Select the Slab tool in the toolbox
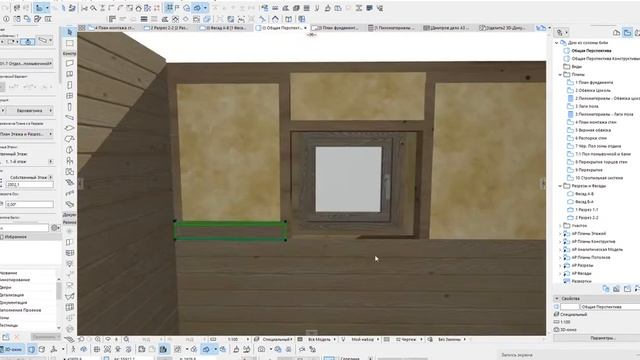 click(x=69, y=128)
